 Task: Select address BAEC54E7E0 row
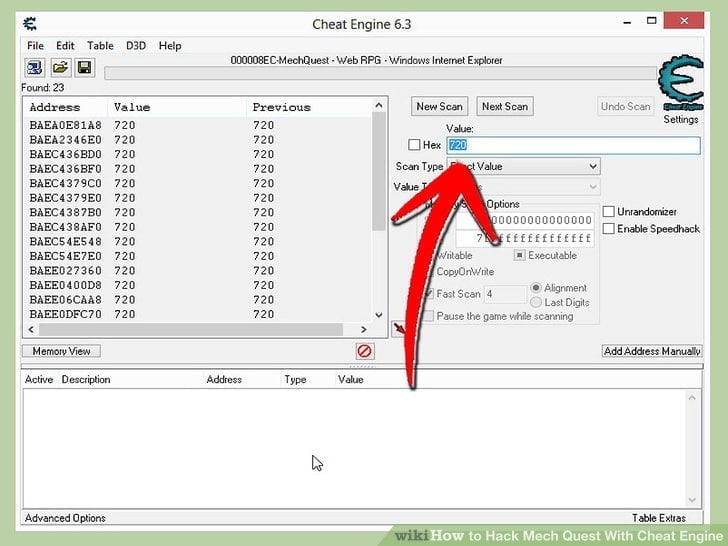(x=198, y=256)
